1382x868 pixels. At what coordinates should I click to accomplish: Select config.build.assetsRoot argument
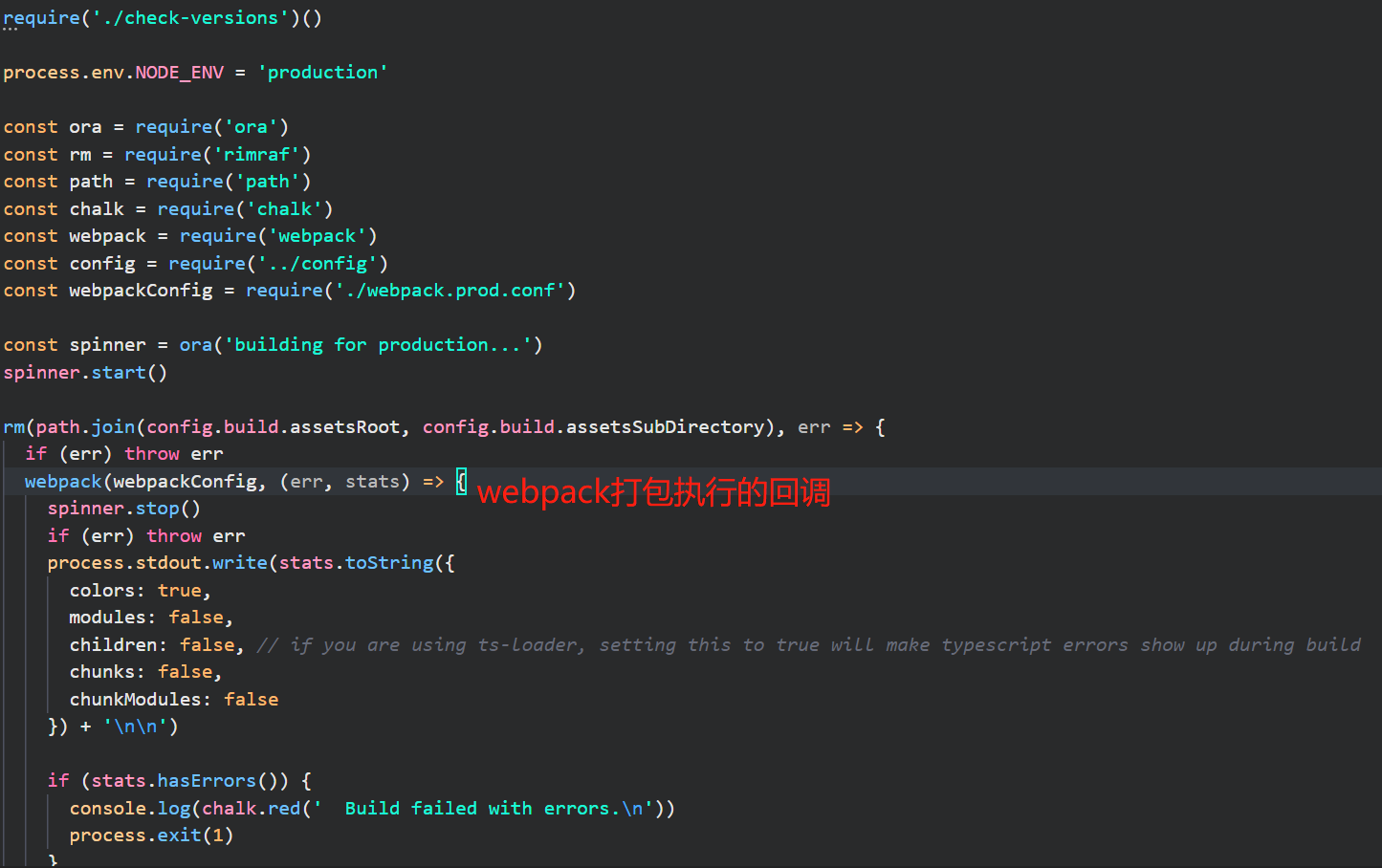tap(273, 427)
